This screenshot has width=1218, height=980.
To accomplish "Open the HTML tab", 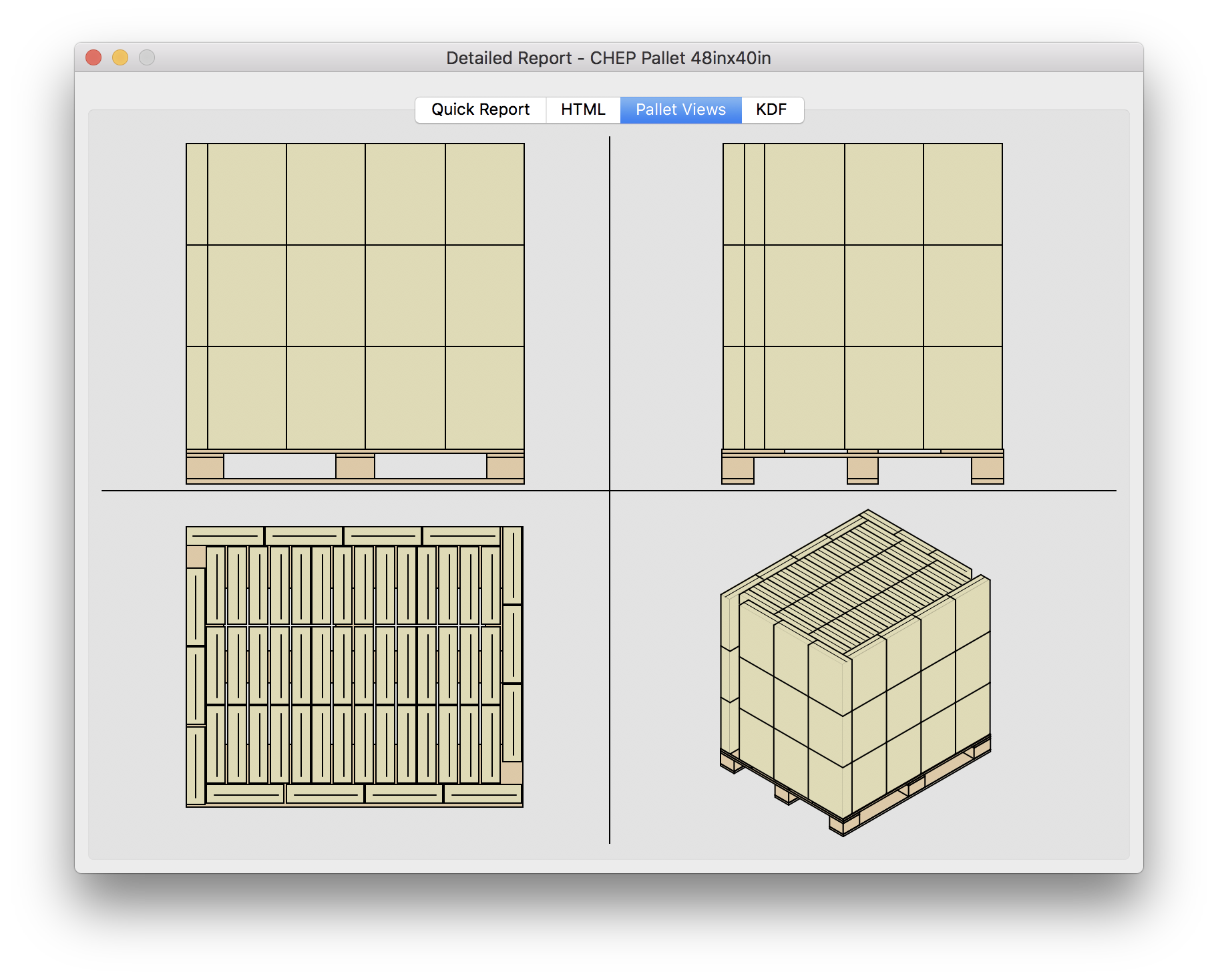I will 583,109.
